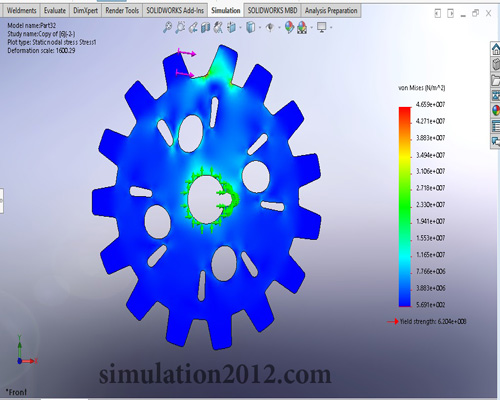This screenshot has height=400, width=500.
Task: Click the View Orientation cube icon
Action: pos(231,27)
